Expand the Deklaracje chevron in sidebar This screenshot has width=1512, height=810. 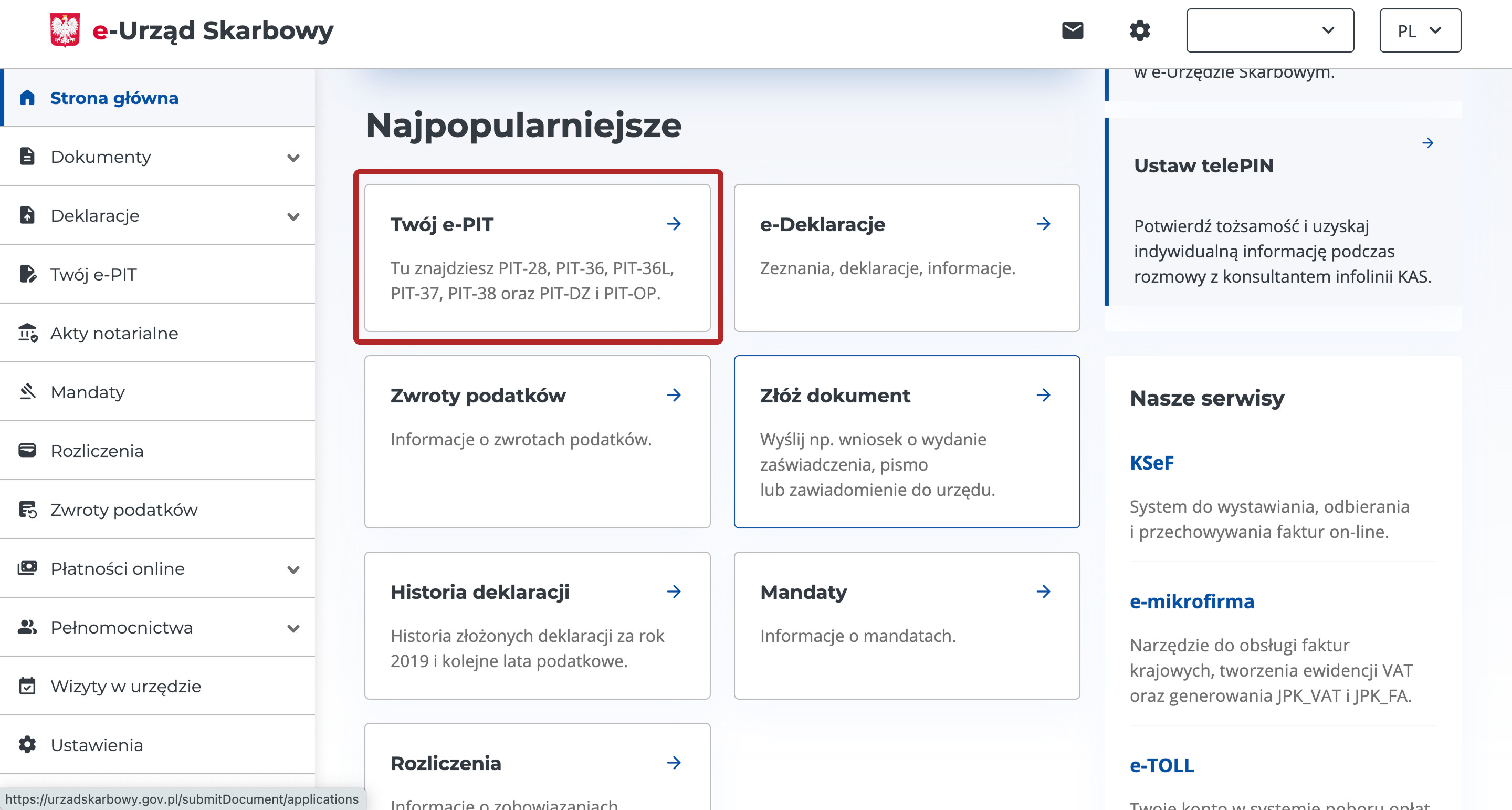coord(293,216)
